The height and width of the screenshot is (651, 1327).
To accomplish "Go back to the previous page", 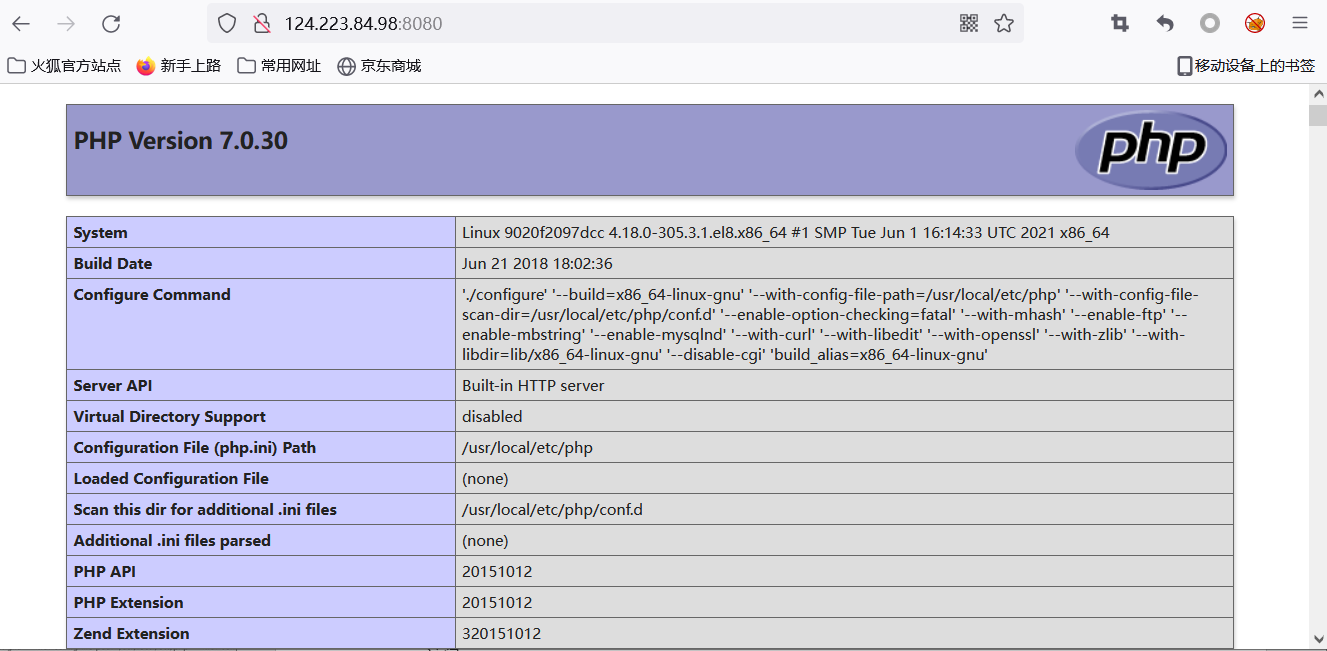I will pyautogui.click(x=21, y=23).
